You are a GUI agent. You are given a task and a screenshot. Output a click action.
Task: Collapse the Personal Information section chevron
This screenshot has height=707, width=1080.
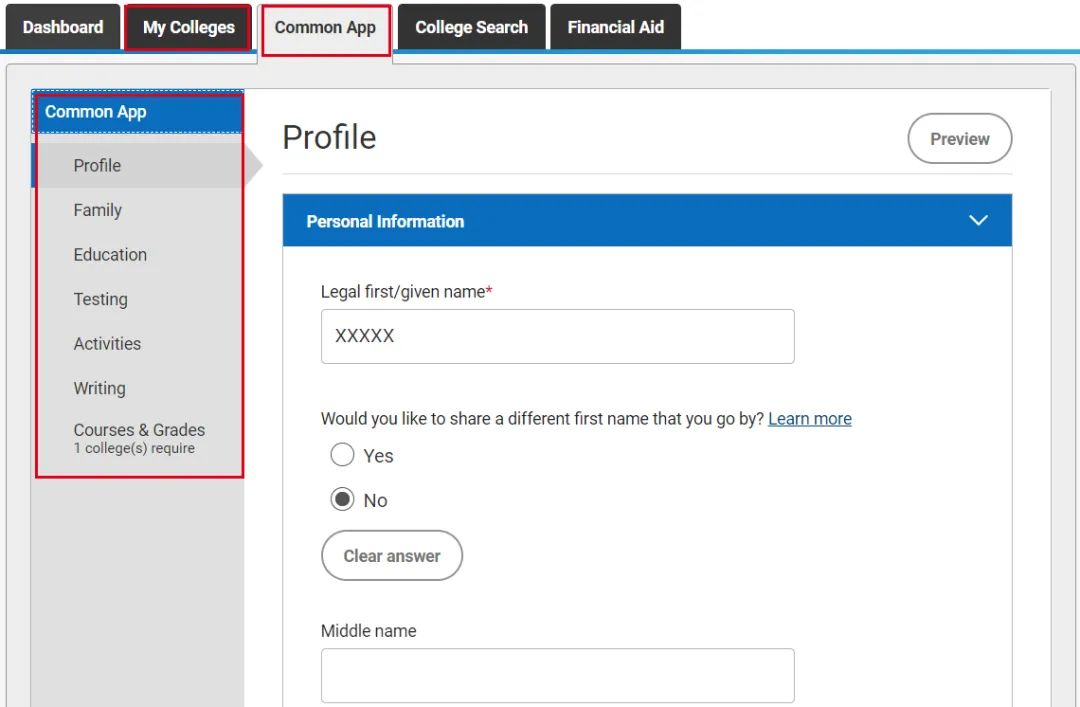click(978, 221)
